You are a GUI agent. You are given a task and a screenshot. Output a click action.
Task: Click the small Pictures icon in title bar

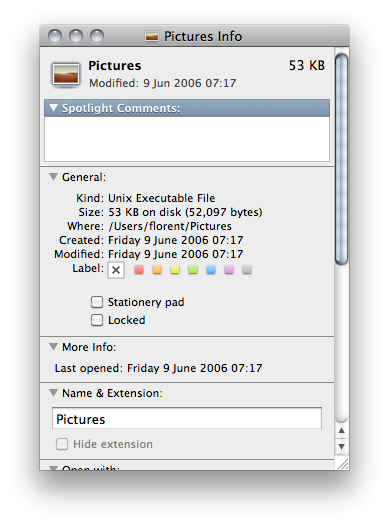pyautogui.click(x=152, y=36)
